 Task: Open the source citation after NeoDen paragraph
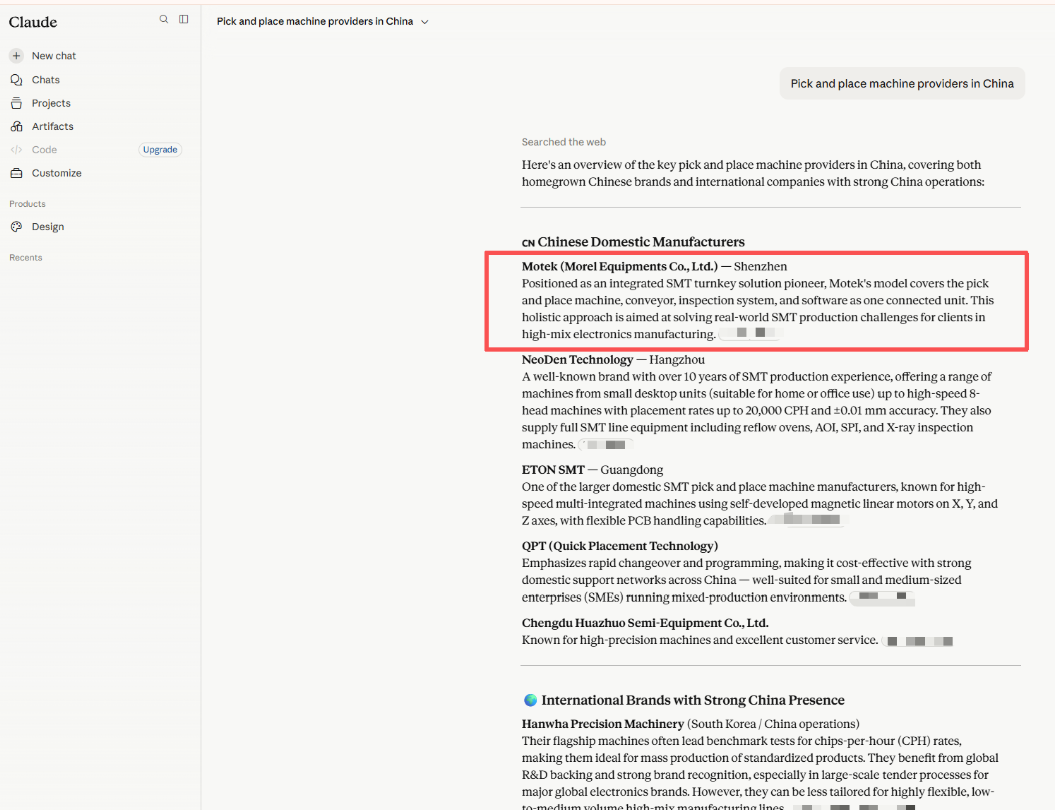606,445
